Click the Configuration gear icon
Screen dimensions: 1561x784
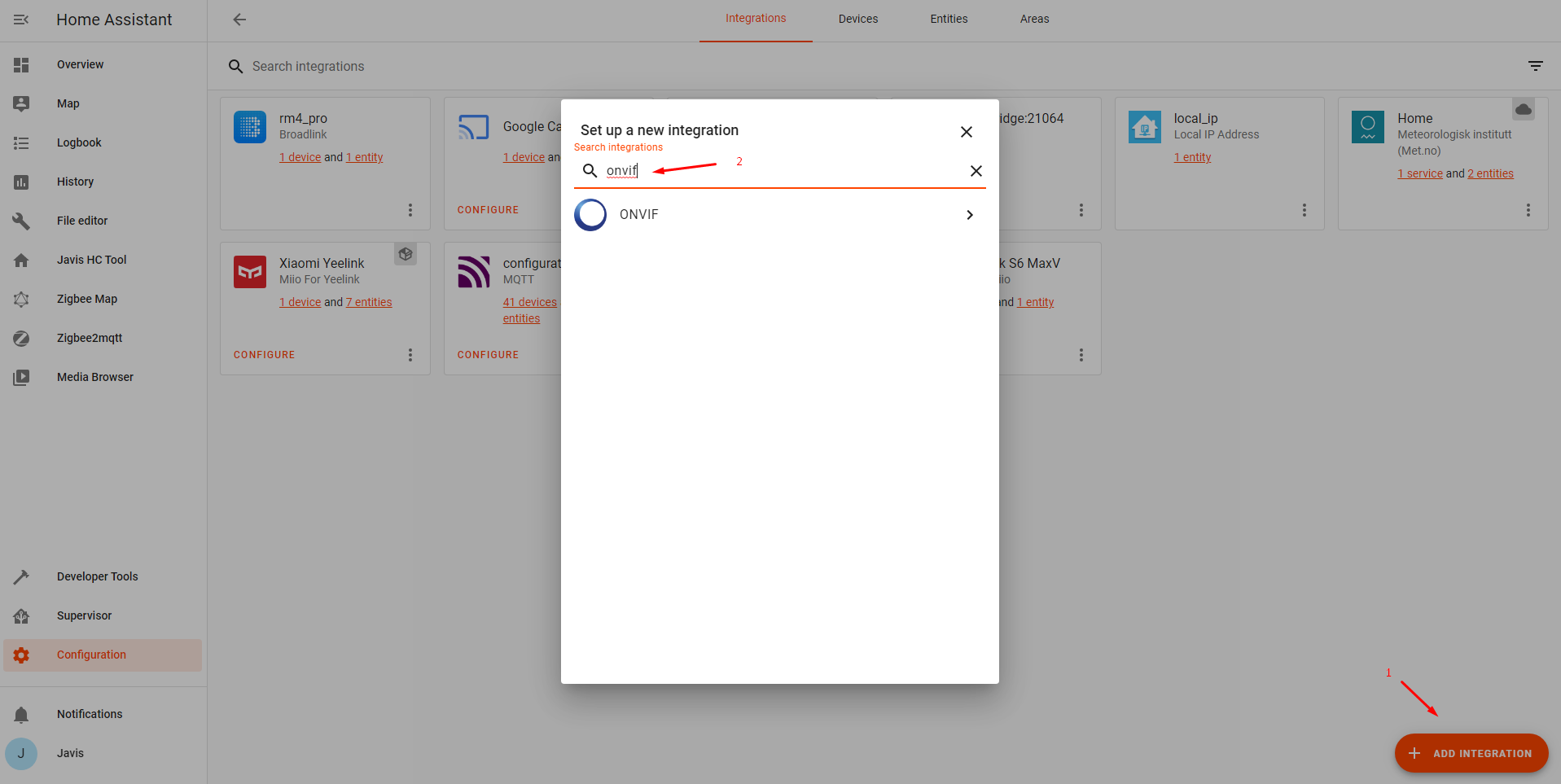pyautogui.click(x=21, y=655)
